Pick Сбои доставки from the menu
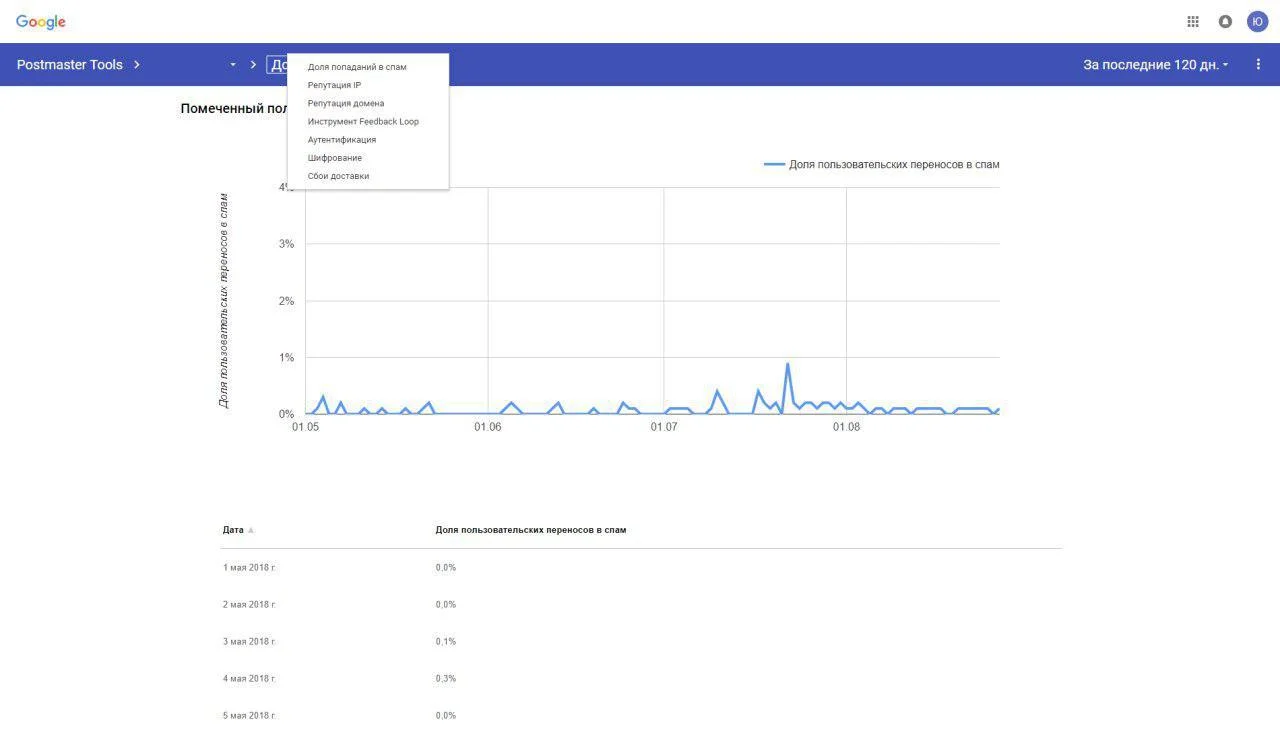This screenshot has width=1280, height=732. click(338, 176)
